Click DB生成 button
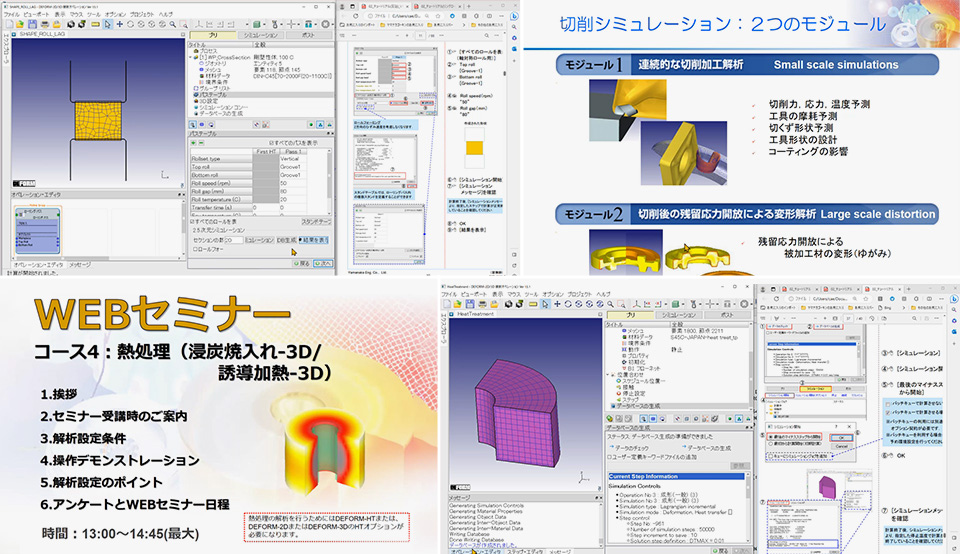960x554 pixels. pyautogui.click(x=286, y=240)
